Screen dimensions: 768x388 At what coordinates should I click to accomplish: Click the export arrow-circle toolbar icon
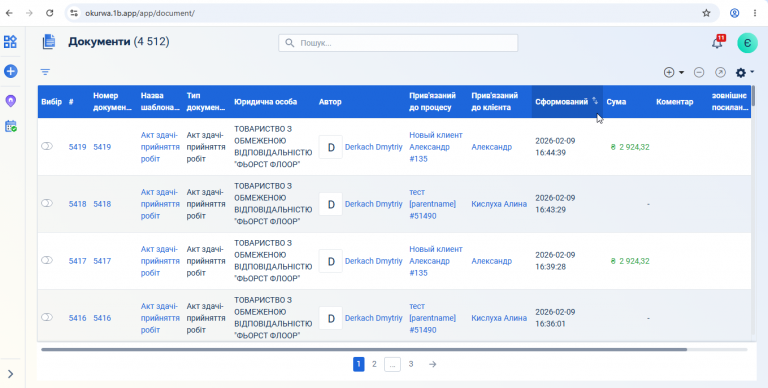720,73
